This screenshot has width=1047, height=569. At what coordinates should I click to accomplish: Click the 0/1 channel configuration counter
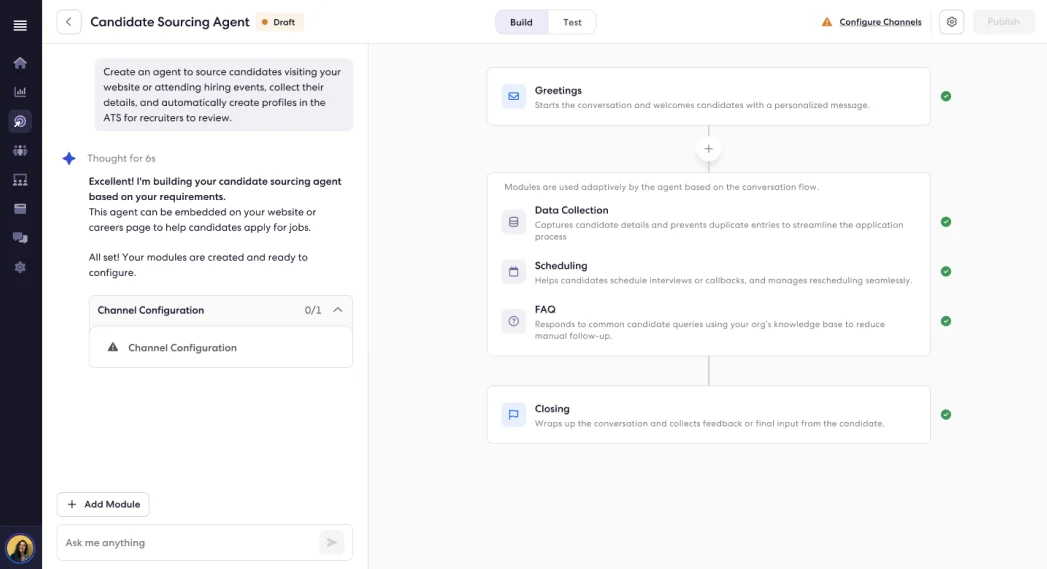(x=312, y=310)
